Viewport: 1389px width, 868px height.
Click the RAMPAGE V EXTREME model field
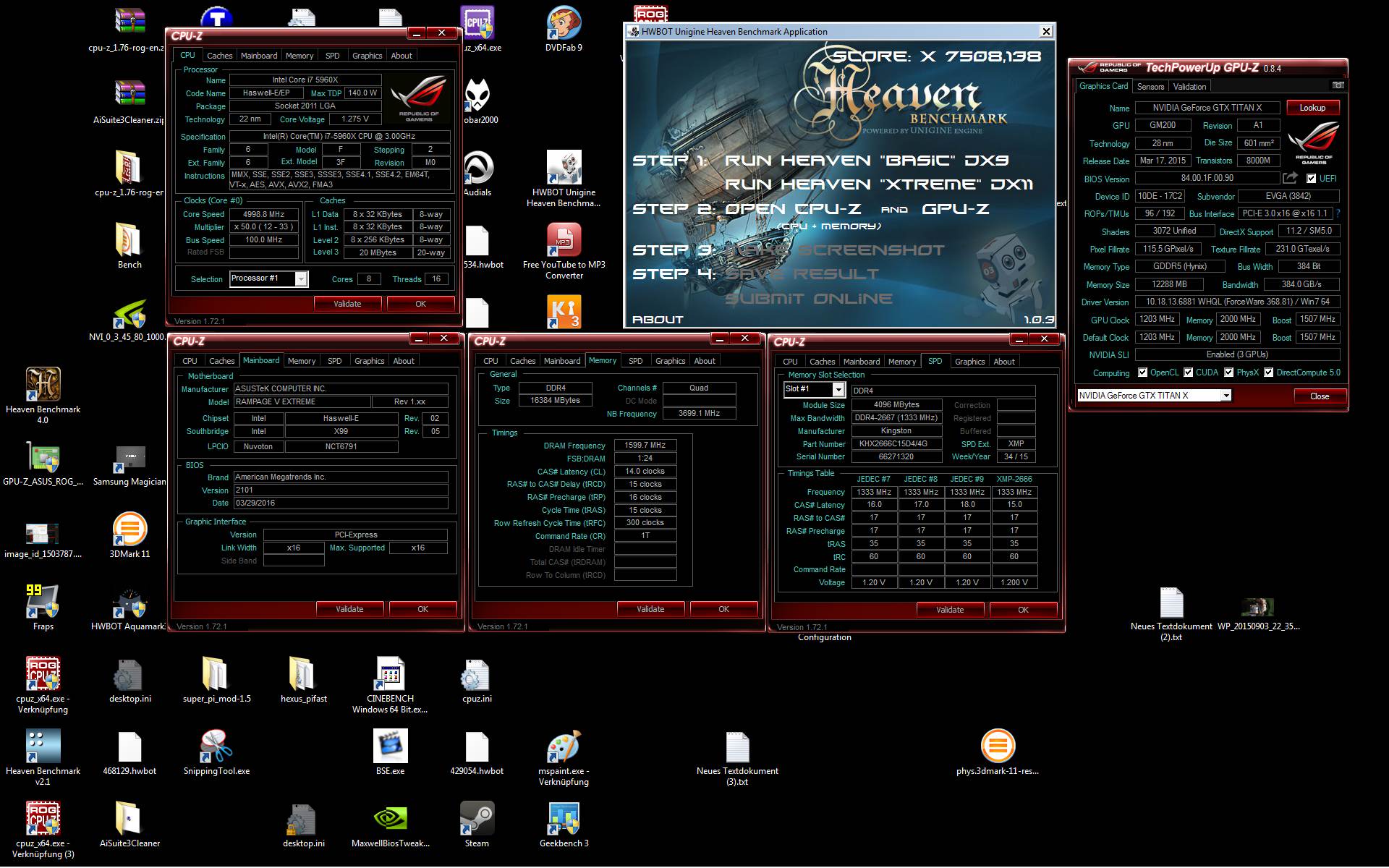point(301,401)
